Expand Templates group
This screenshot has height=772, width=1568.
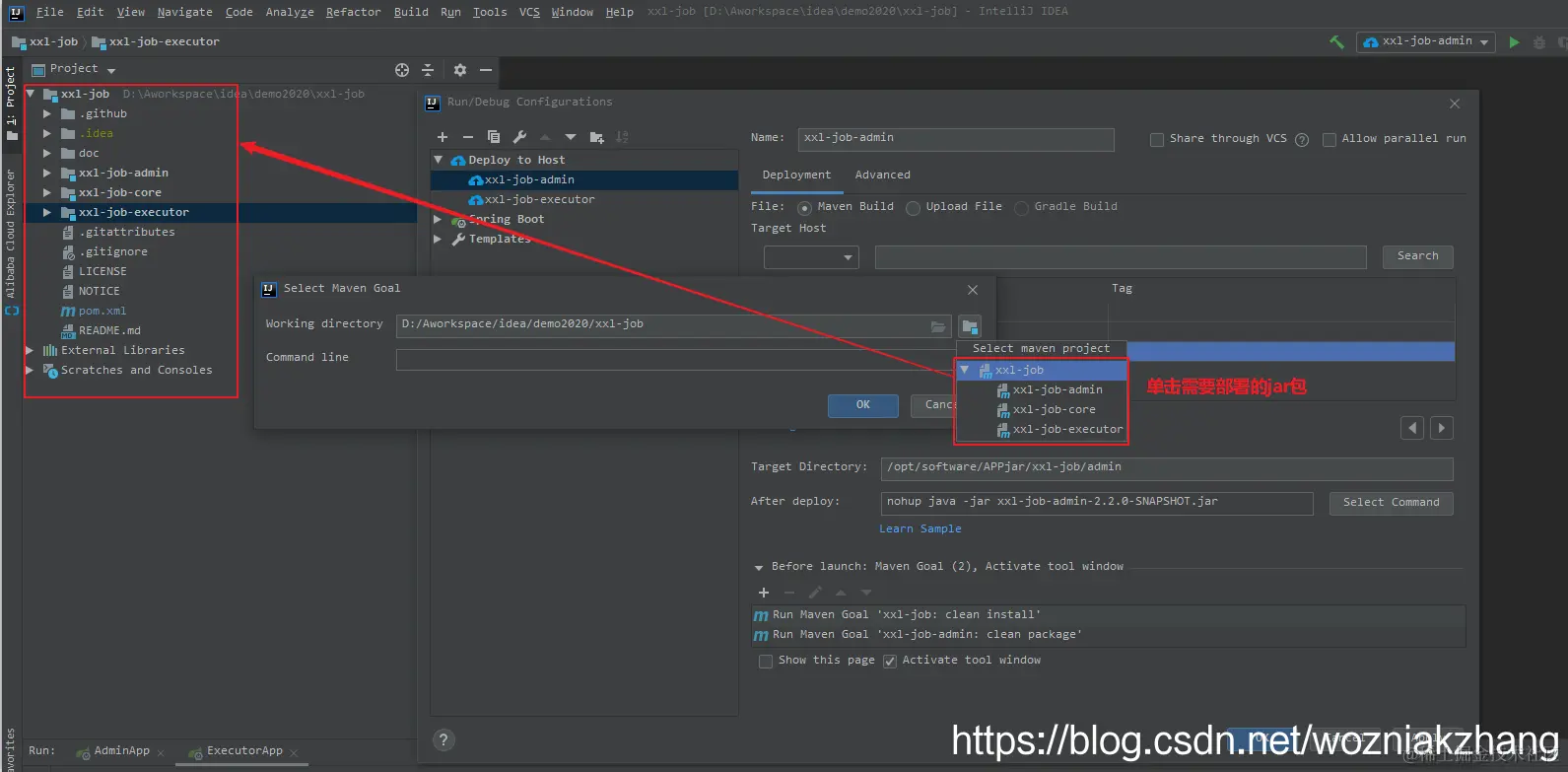(x=438, y=240)
